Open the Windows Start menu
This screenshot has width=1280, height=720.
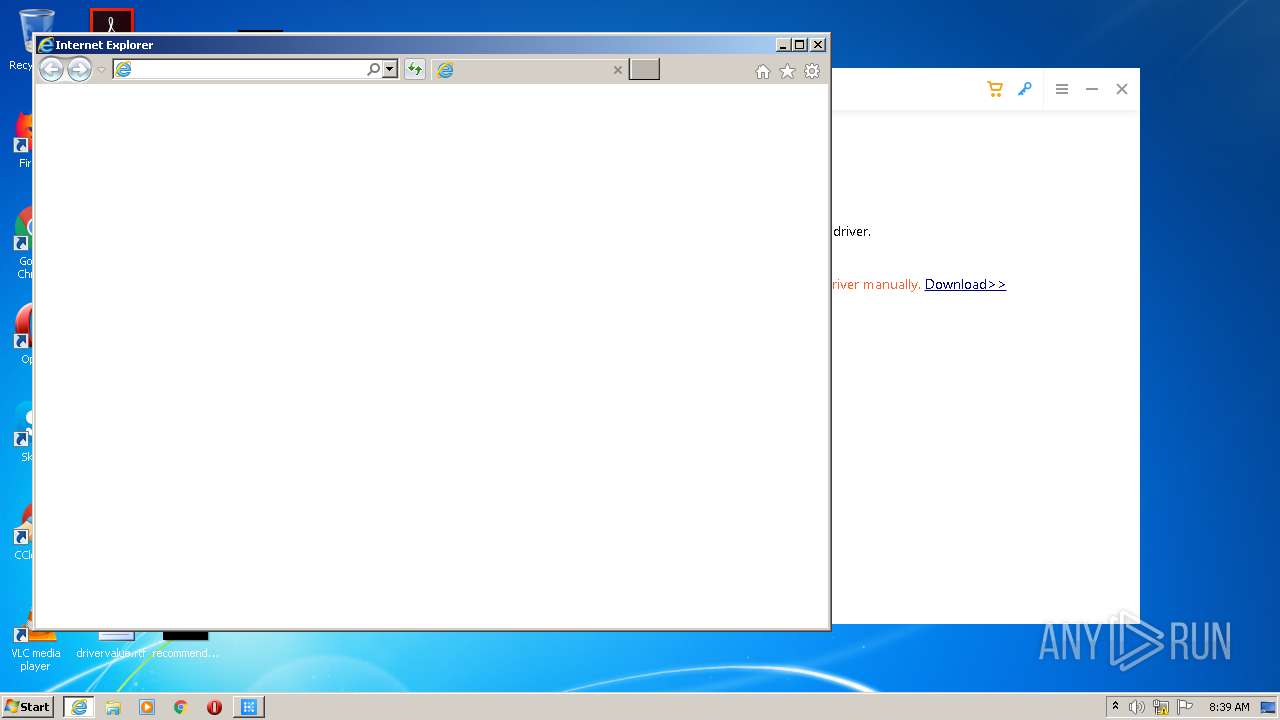tap(28, 706)
